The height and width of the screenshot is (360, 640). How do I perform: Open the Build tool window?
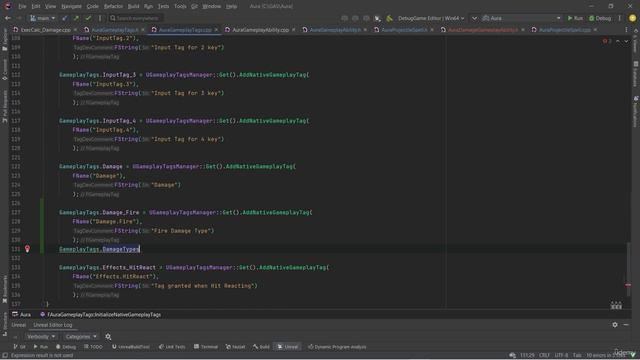(x=261, y=347)
